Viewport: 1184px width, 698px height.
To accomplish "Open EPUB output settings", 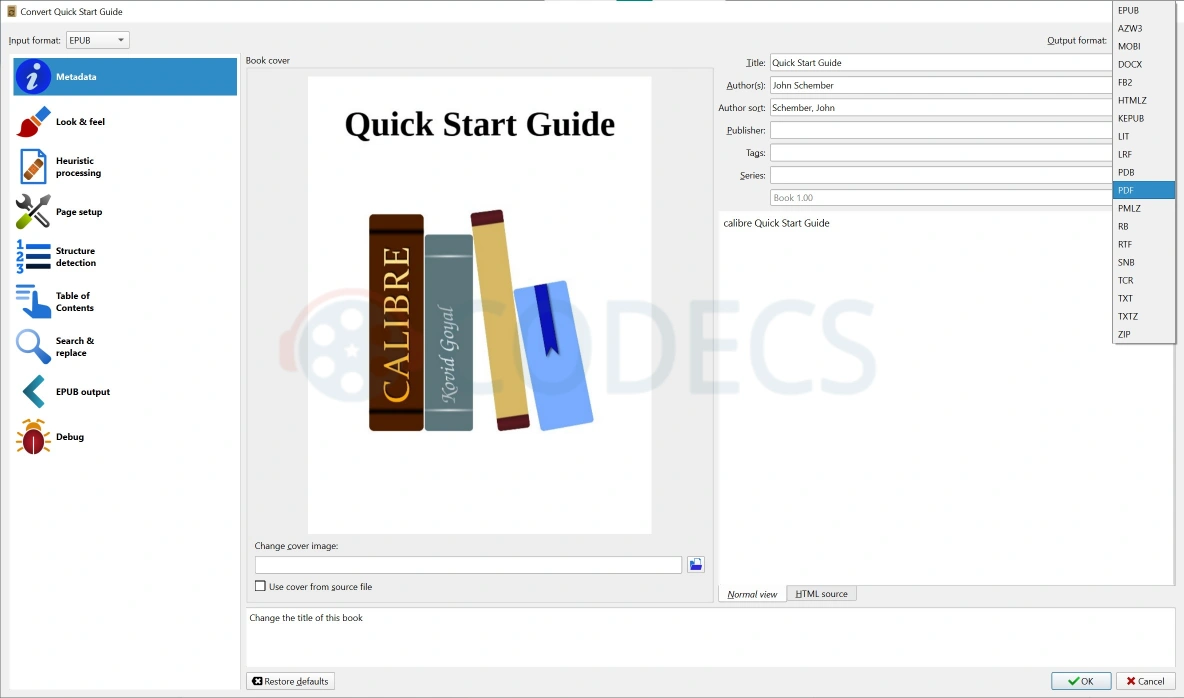I will click(x=125, y=391).
